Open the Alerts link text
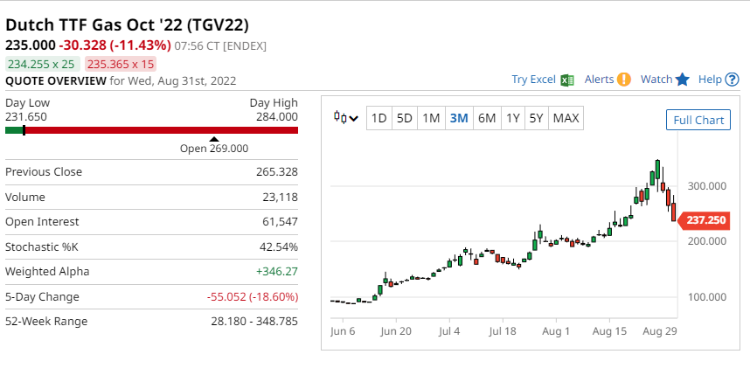750x368 pixels. pos(599,79)
